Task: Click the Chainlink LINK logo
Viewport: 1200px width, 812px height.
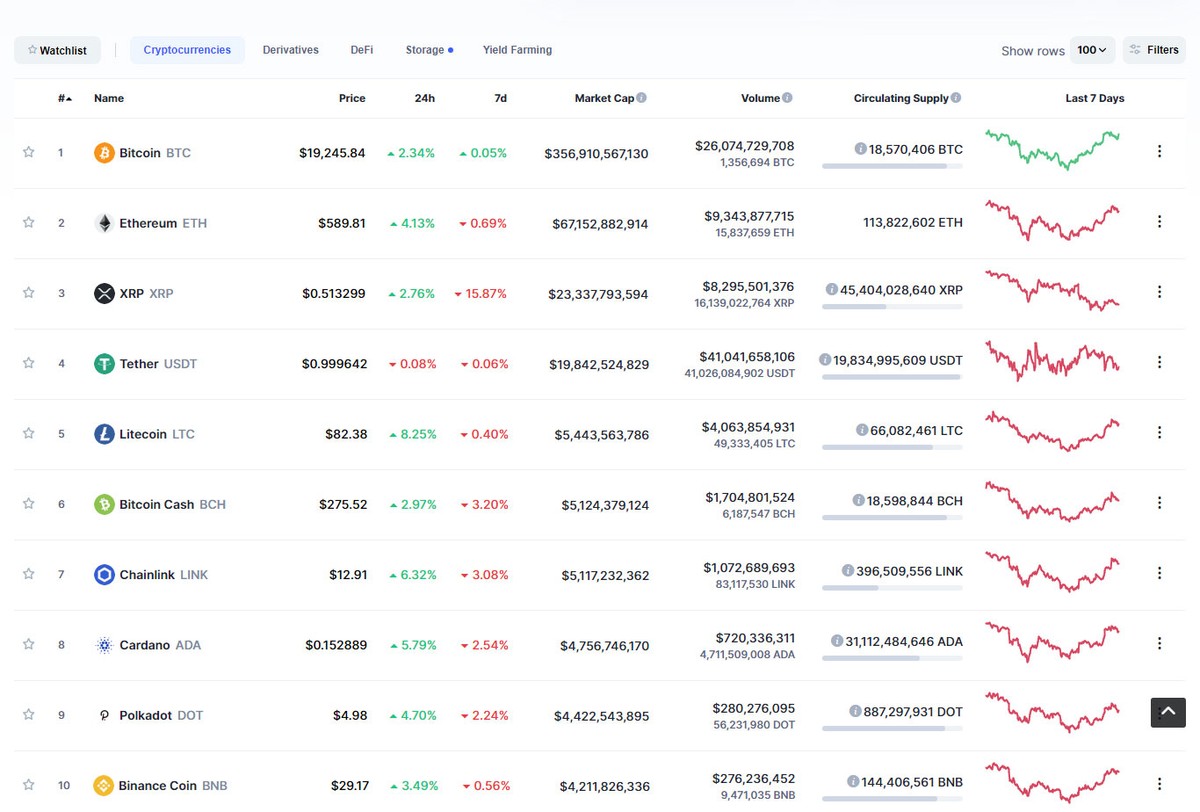Action: 103,574
